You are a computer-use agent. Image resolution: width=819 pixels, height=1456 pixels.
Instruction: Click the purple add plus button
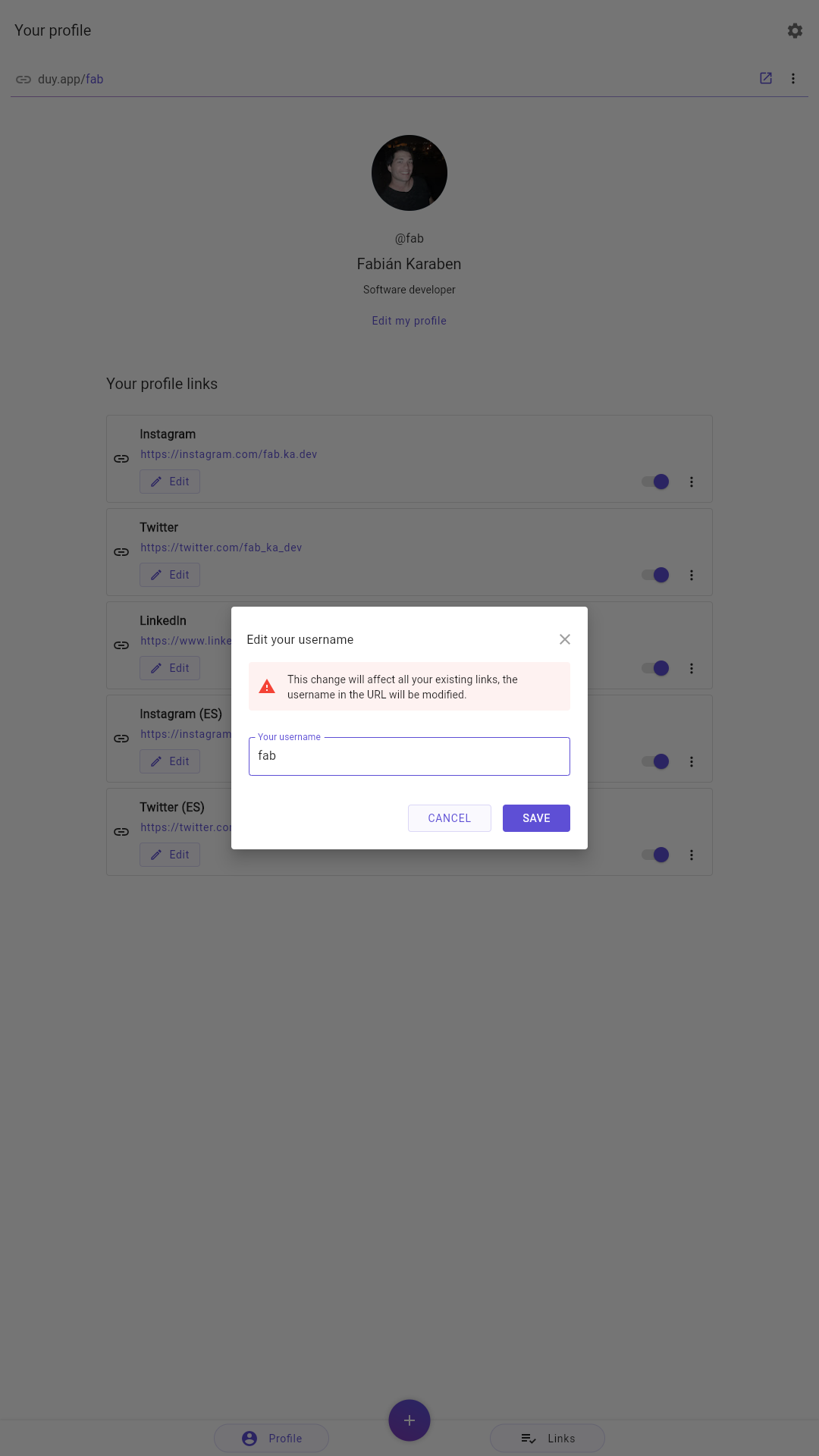point(409,1420)
